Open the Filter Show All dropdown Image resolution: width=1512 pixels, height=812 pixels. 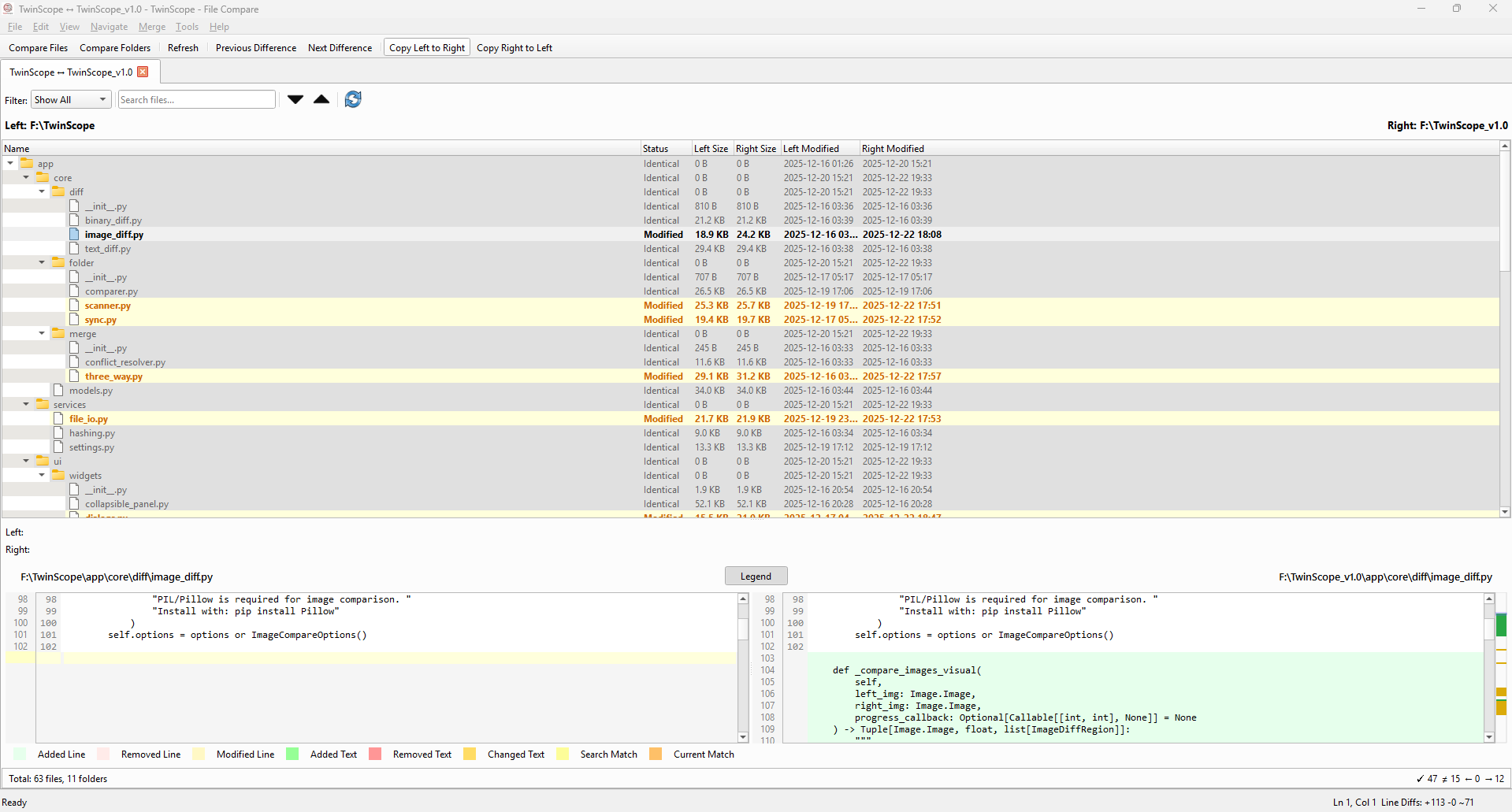pyautogui.click(x=71, y=100)
